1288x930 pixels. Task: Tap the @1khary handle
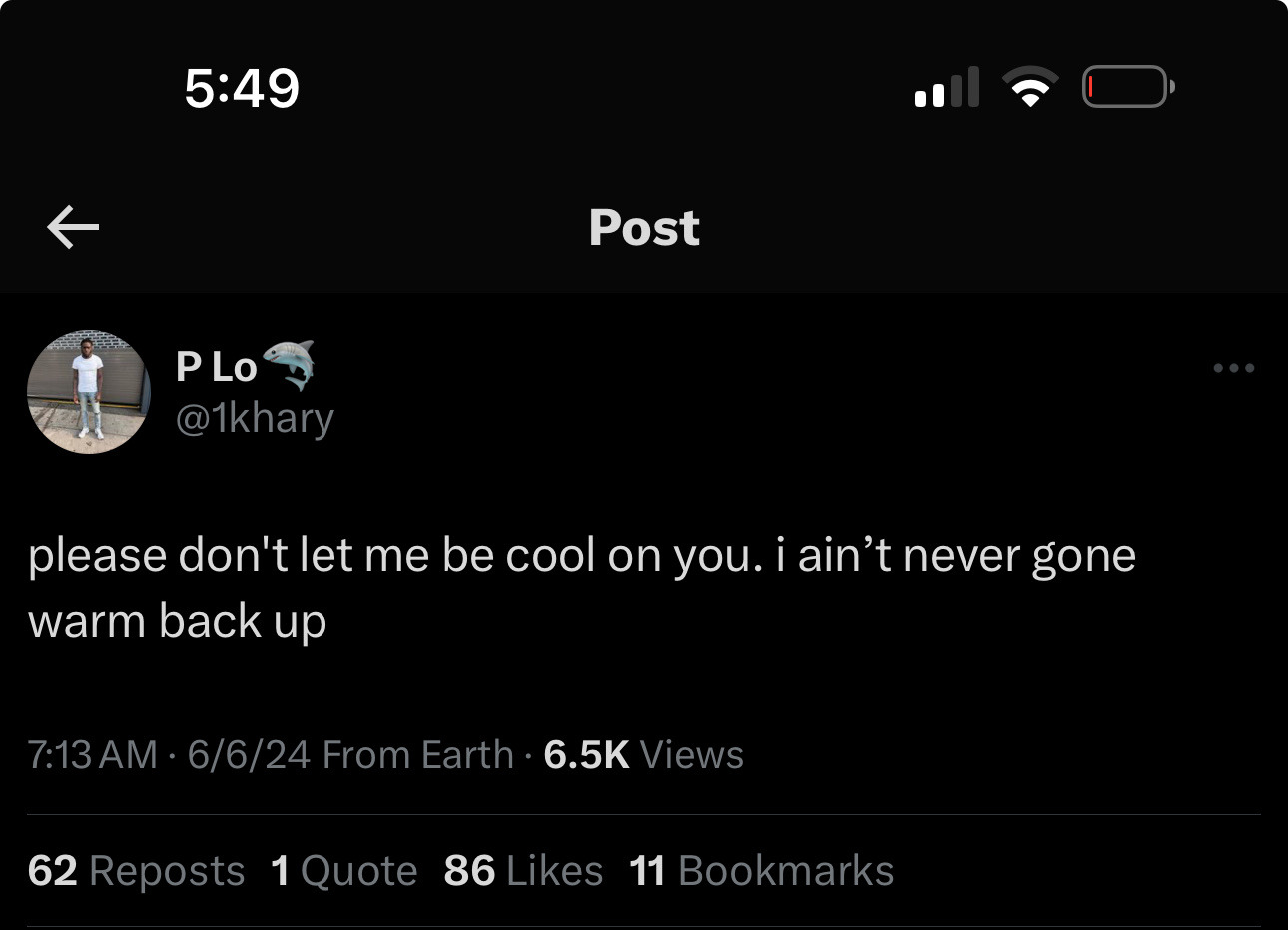[x=255, y=418]
